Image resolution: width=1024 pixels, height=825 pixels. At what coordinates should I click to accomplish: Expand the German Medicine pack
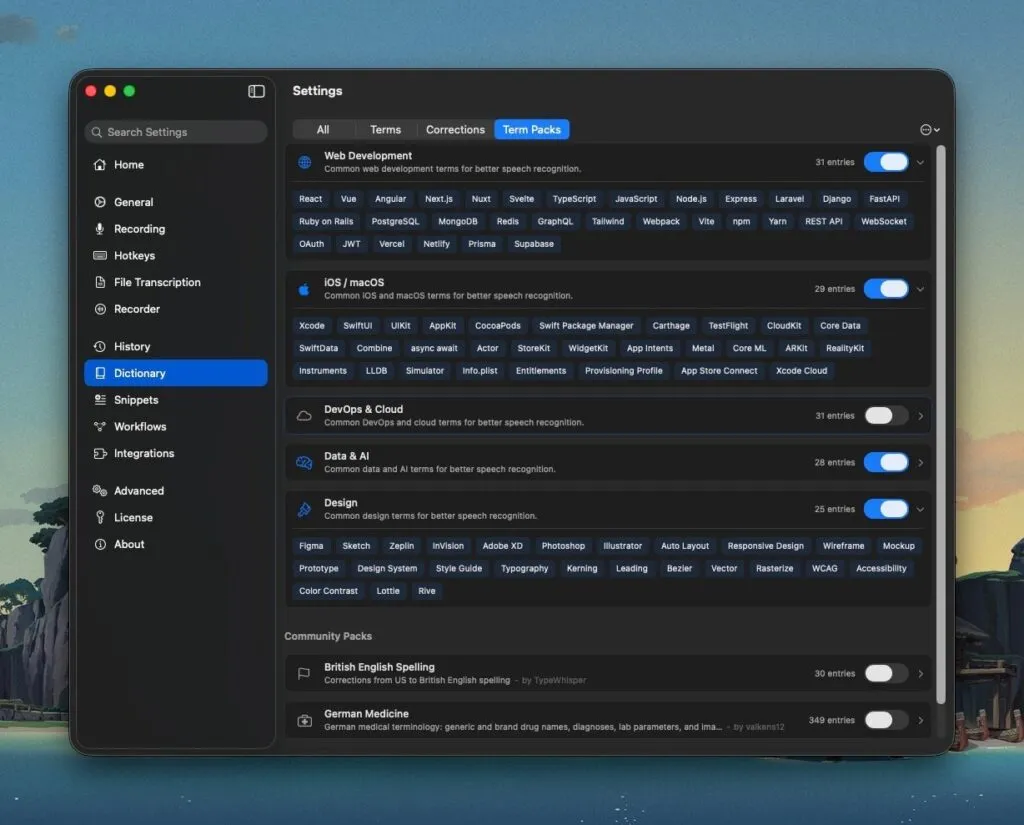[x=921, y=720]
